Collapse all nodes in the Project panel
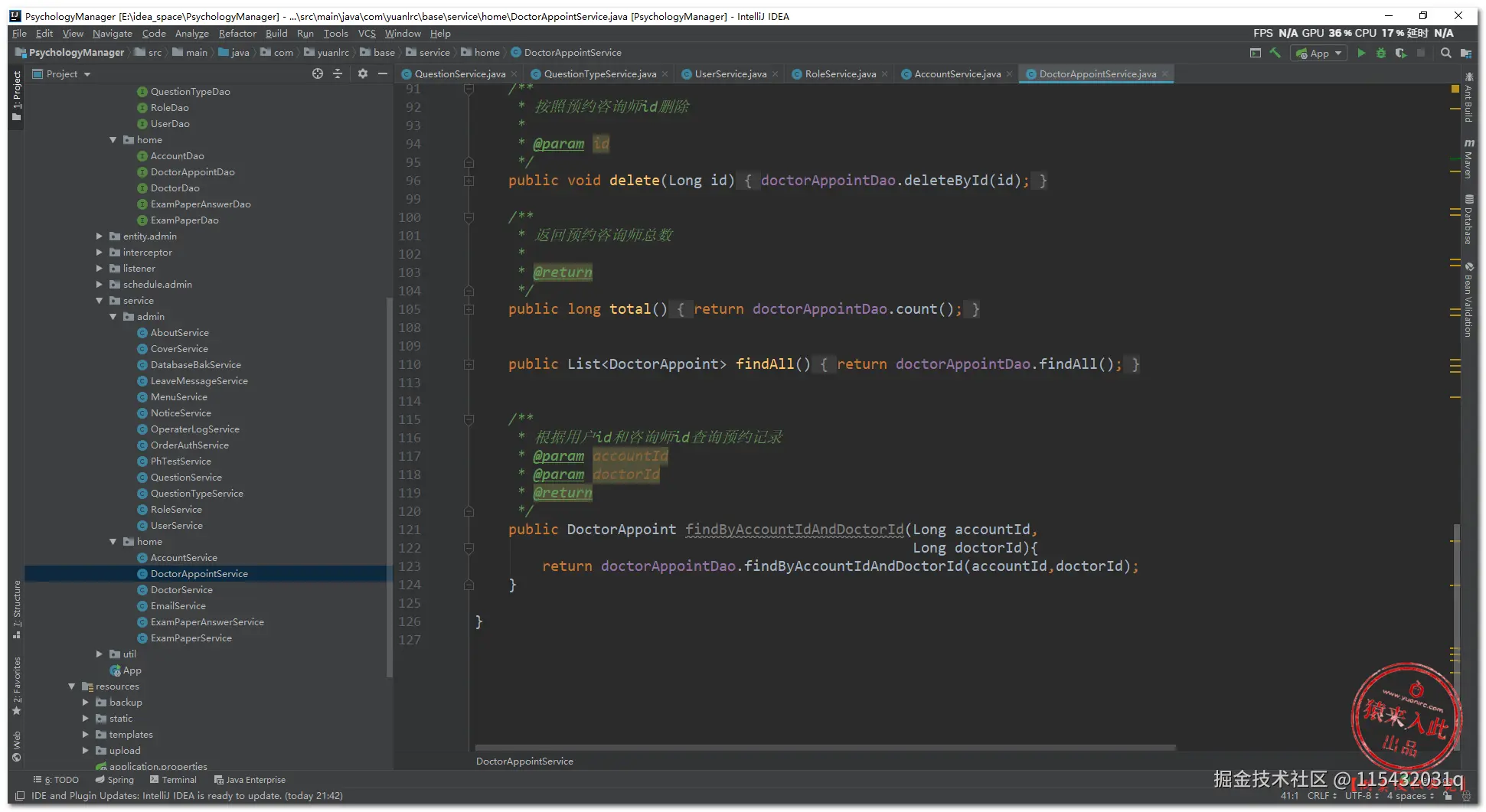Viewport: 1486px width, 812px height. pyautogui.click(x=338, y=73)
